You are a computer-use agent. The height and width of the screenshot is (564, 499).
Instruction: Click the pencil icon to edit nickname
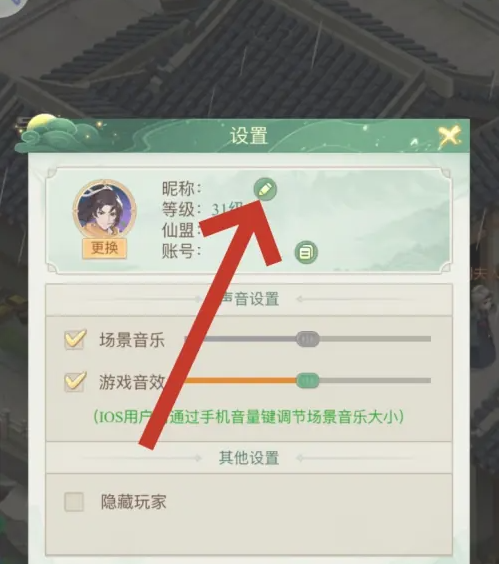(265, 189)
